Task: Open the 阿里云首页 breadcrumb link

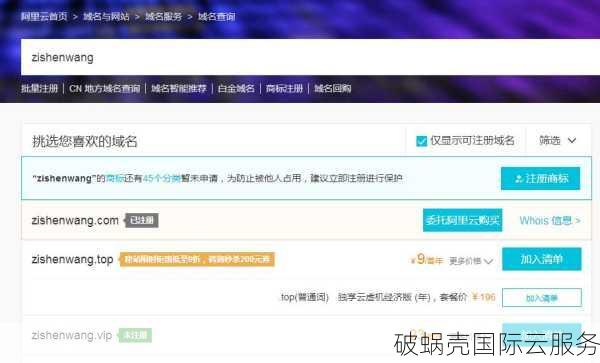Action: point(44,16)
